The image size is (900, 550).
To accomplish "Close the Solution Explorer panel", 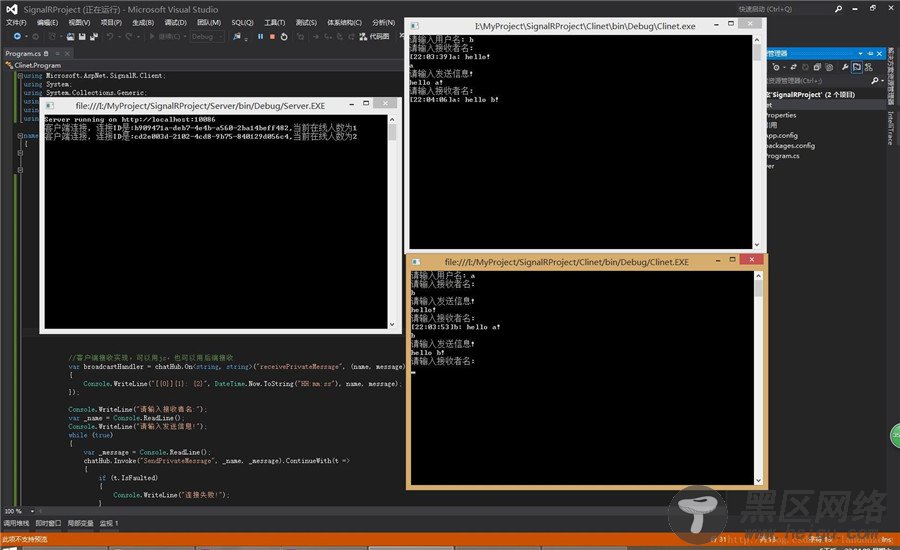I will (x=879, y=53).
